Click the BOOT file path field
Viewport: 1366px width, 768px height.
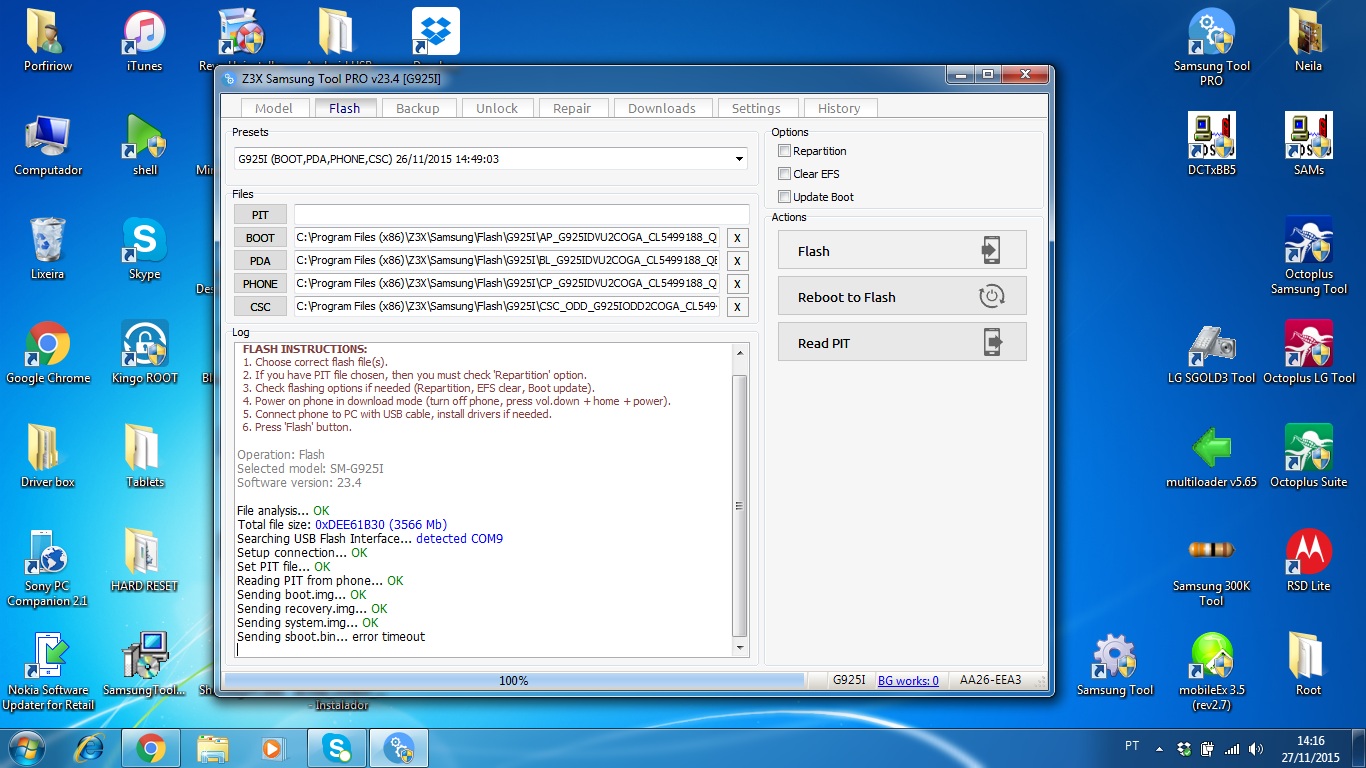[506, 238]
